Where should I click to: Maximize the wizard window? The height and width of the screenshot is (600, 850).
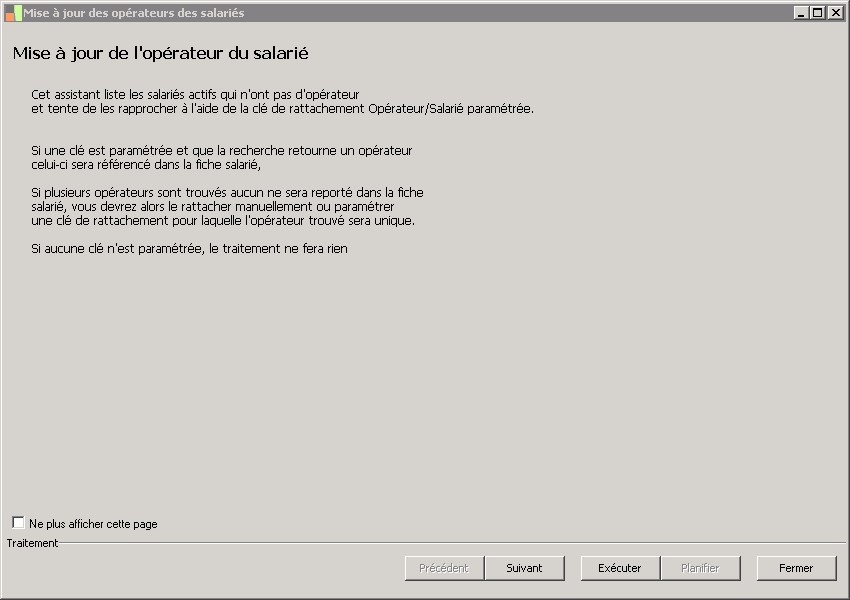(817, 13)
